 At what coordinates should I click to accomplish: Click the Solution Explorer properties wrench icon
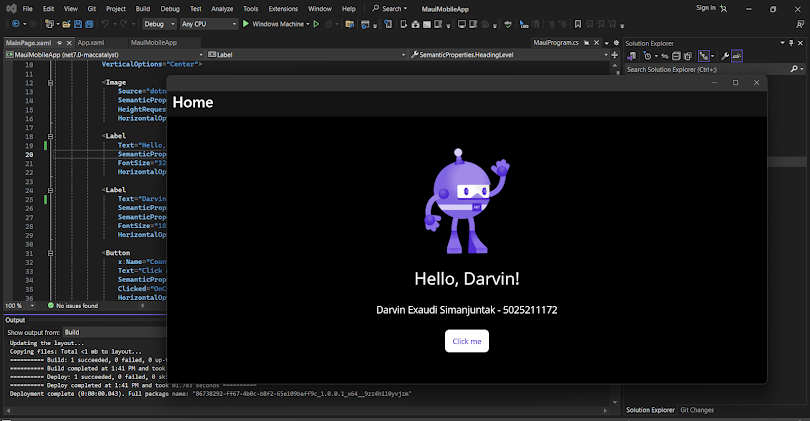point(725,56)
